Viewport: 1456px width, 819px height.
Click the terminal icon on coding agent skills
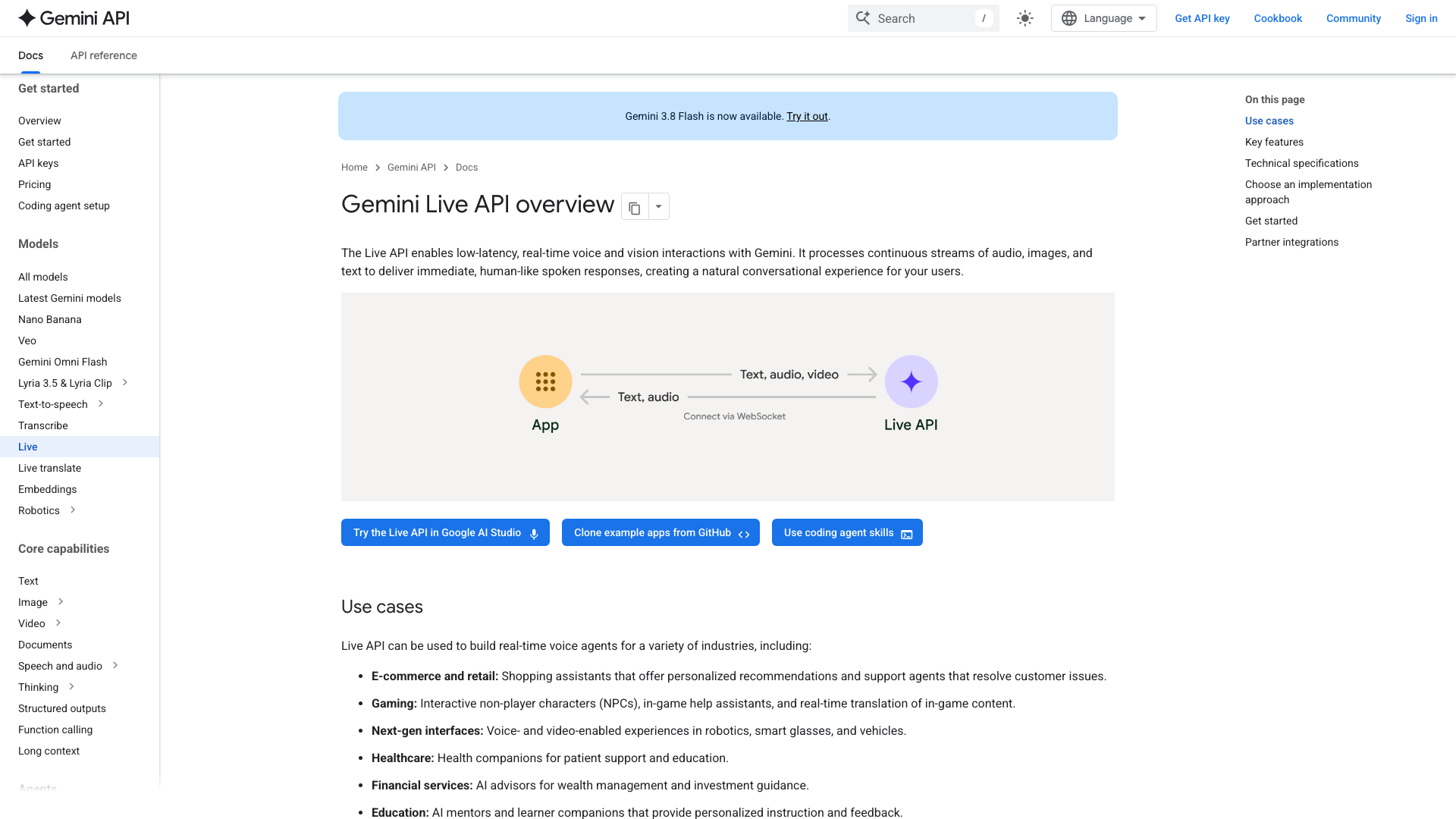point(907,534)
